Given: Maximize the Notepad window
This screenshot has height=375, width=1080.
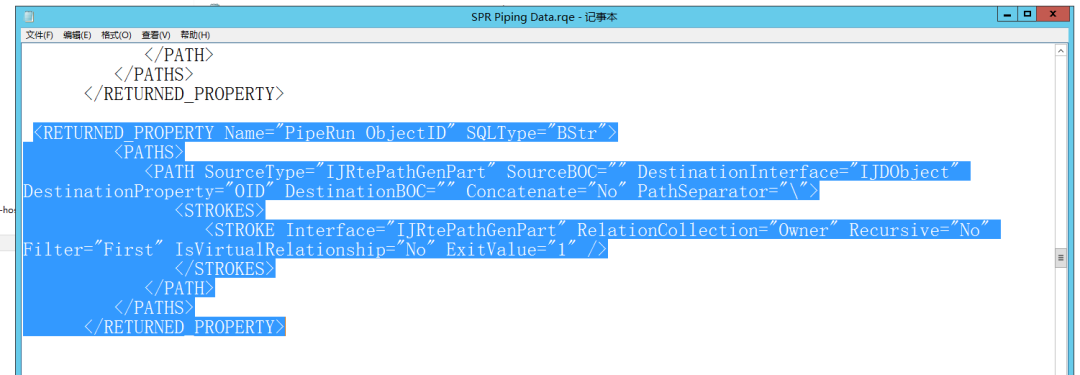Looking at the screenshot, I should coord(1028,14).
